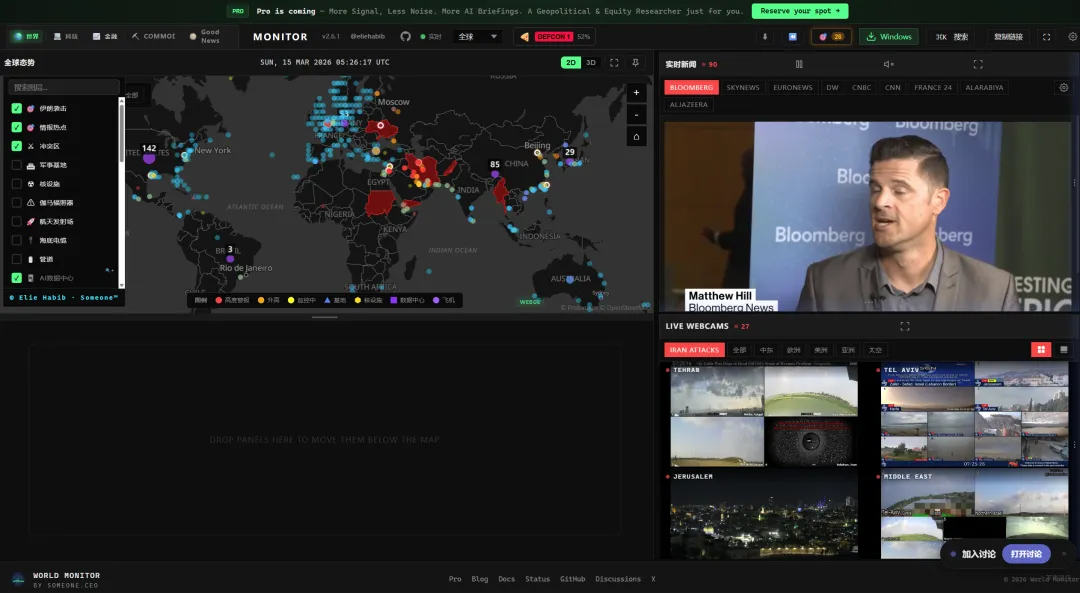
Task: Click Reserve your spot button
Action: 800,11
